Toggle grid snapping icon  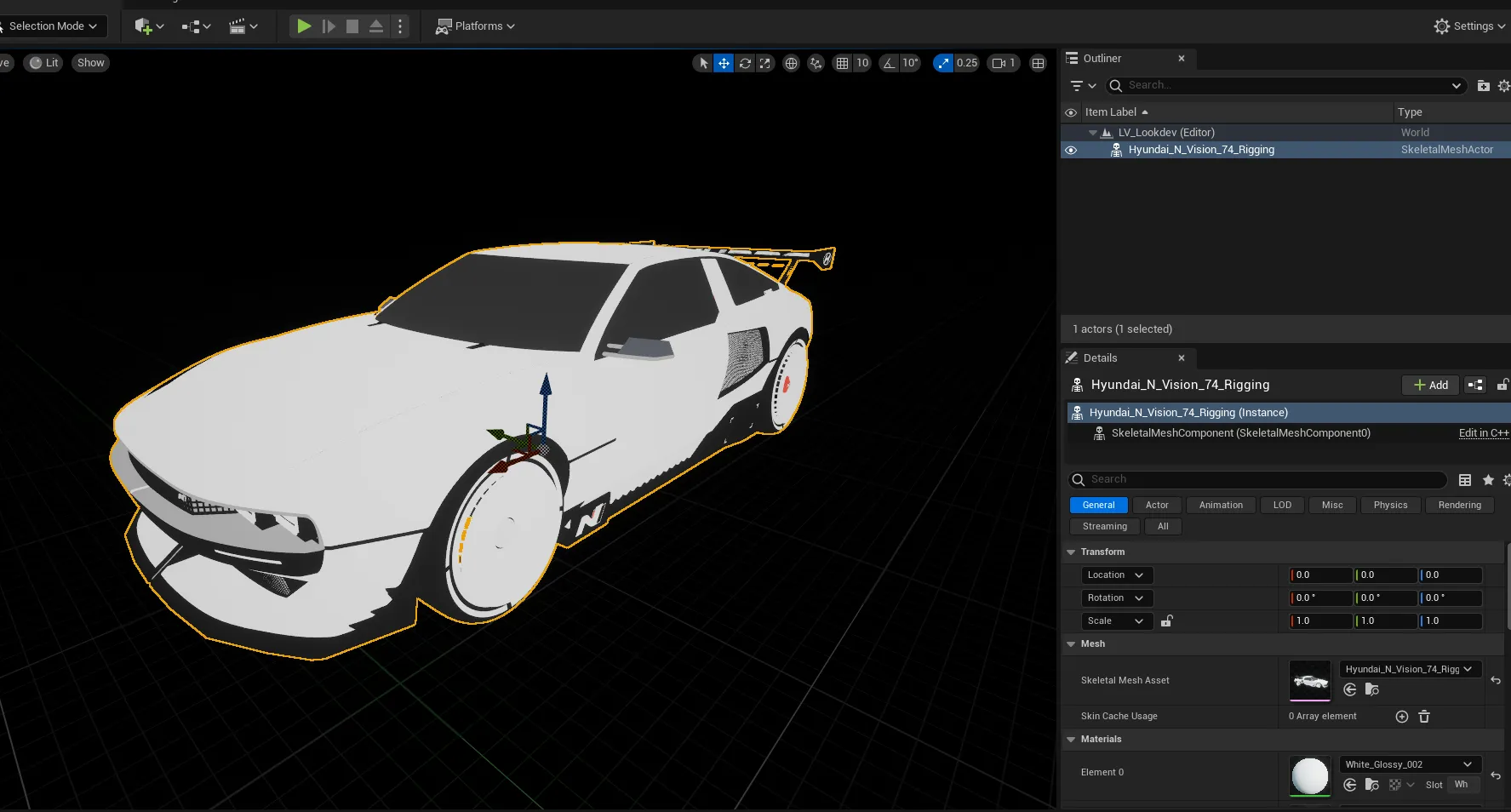click(x=842, y=63)
